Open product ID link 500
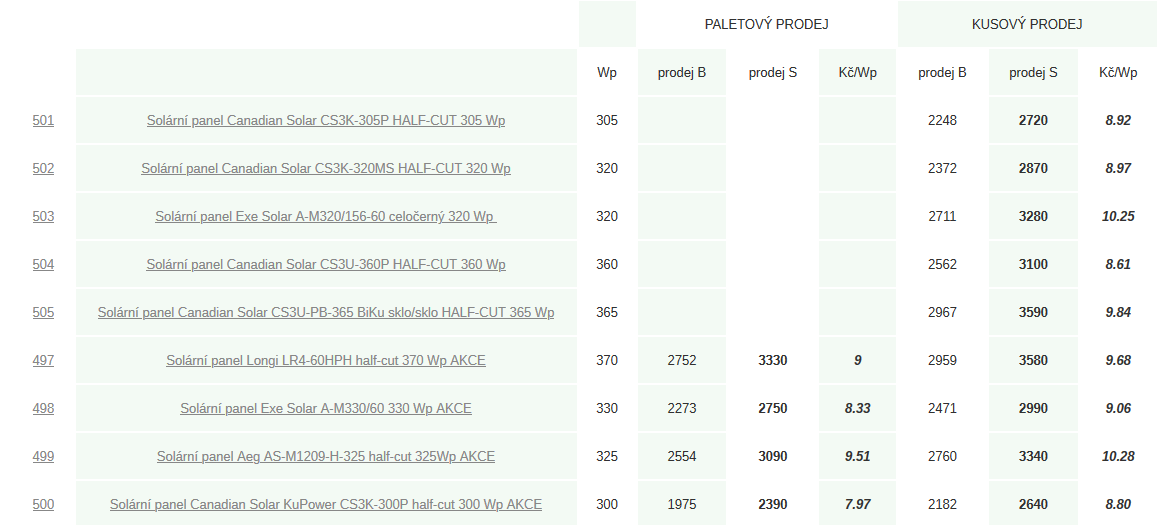The width and height of the screenshot is (1160, 525). (x=43, y=504)
